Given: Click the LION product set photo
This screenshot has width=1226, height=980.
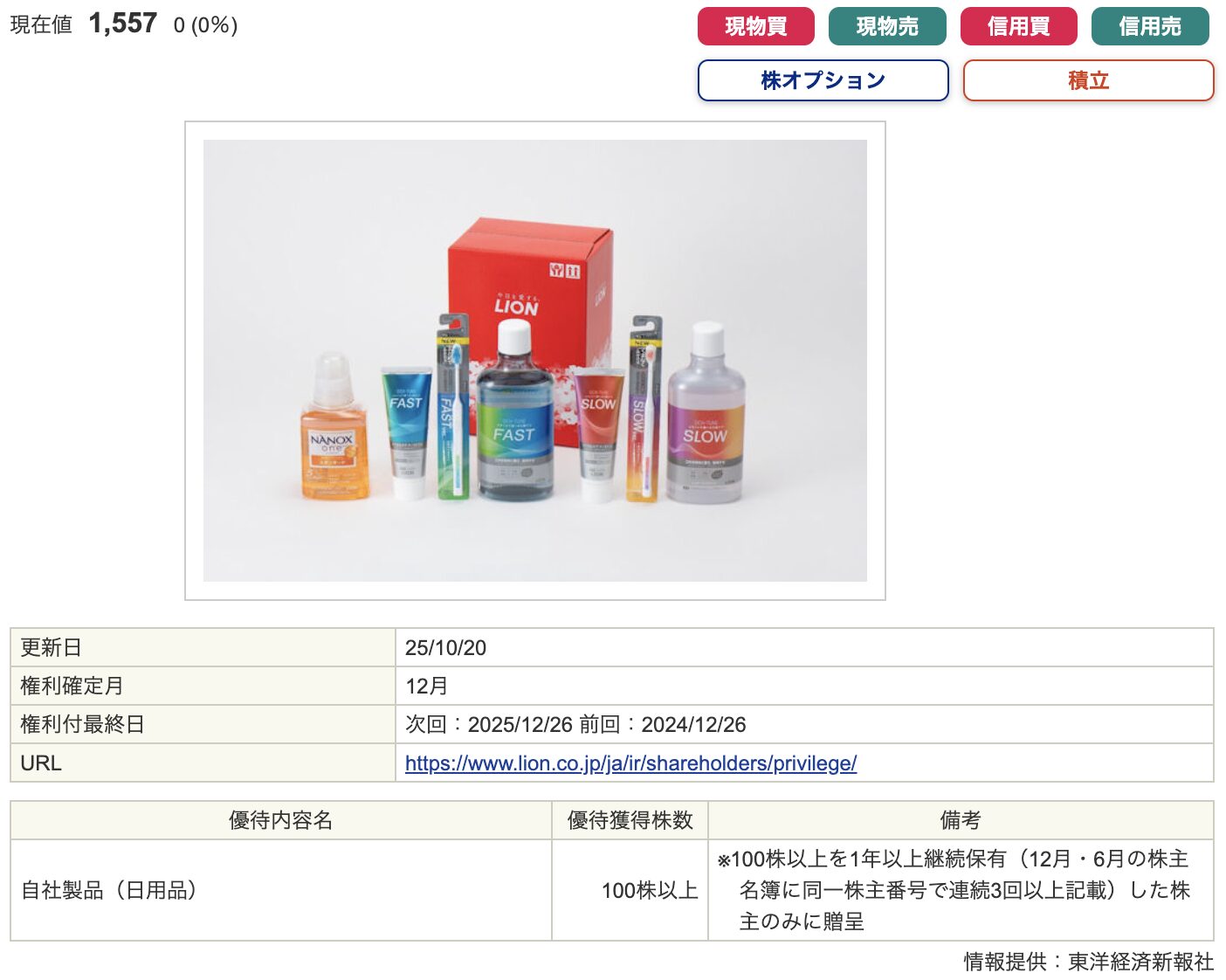Looking at the screenshot, I should (x=535, y=361).
